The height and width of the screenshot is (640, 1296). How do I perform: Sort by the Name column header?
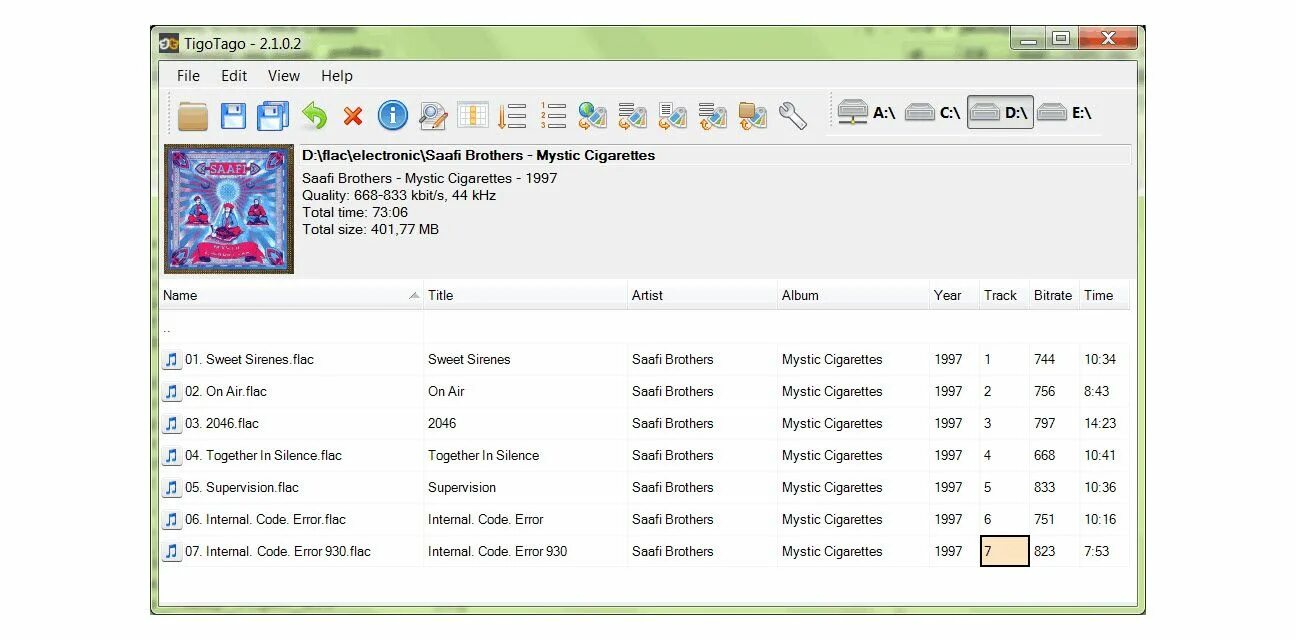tap(291, 295)
